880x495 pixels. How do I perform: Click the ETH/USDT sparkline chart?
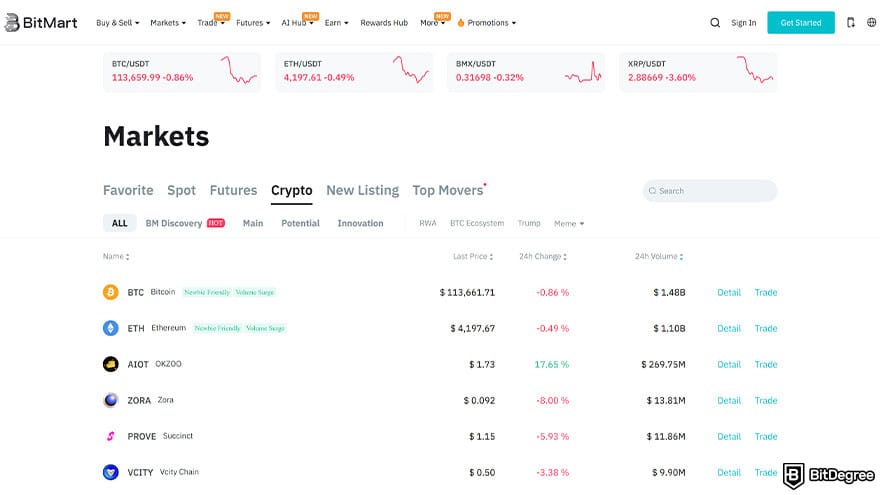click(x=411, y=70)
